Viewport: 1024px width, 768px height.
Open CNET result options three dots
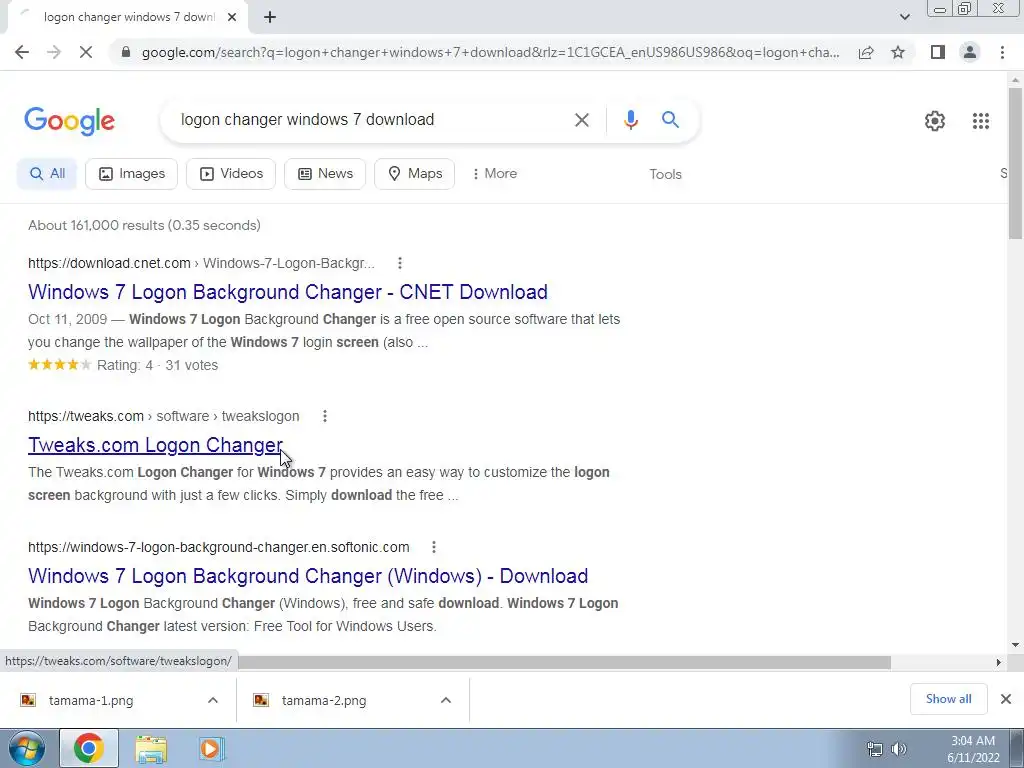[x=400, y=263]
